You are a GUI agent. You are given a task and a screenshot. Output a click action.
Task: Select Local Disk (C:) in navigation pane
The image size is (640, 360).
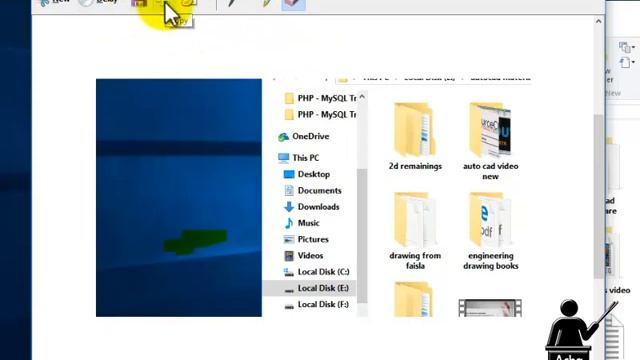coord(316,272)
